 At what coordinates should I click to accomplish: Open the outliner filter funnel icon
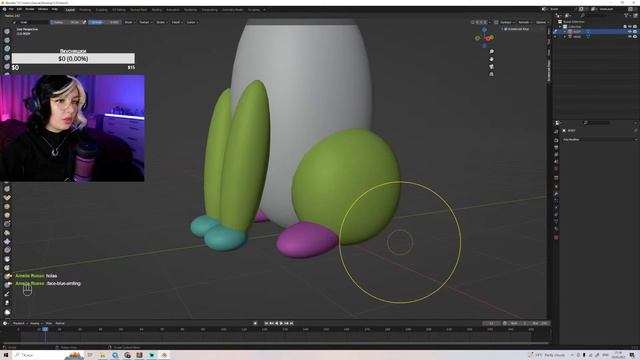pos(626,16)
